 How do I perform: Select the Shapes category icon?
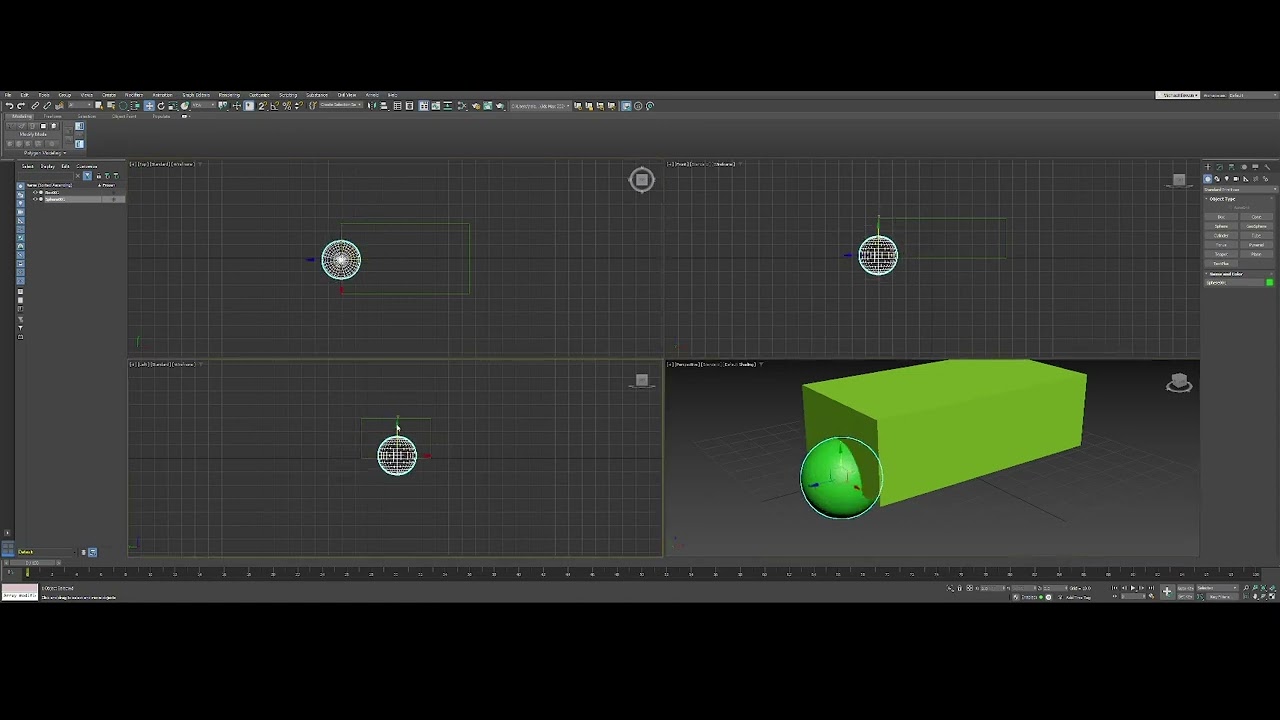[1217, 179]
